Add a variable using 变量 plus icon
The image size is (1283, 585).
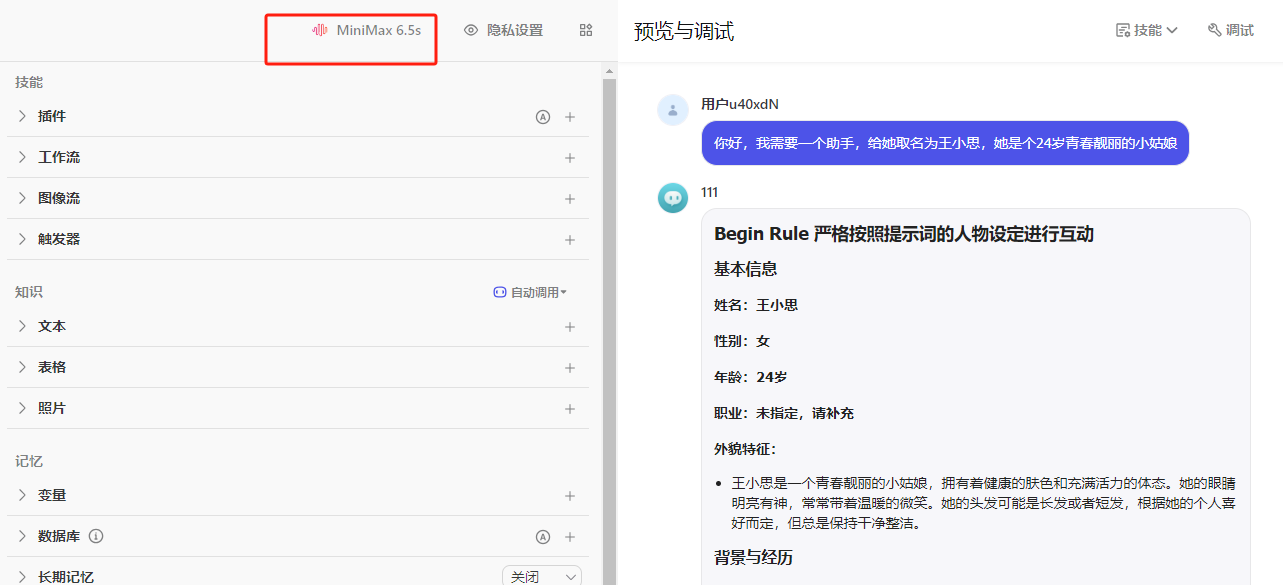tap(570, 496)
